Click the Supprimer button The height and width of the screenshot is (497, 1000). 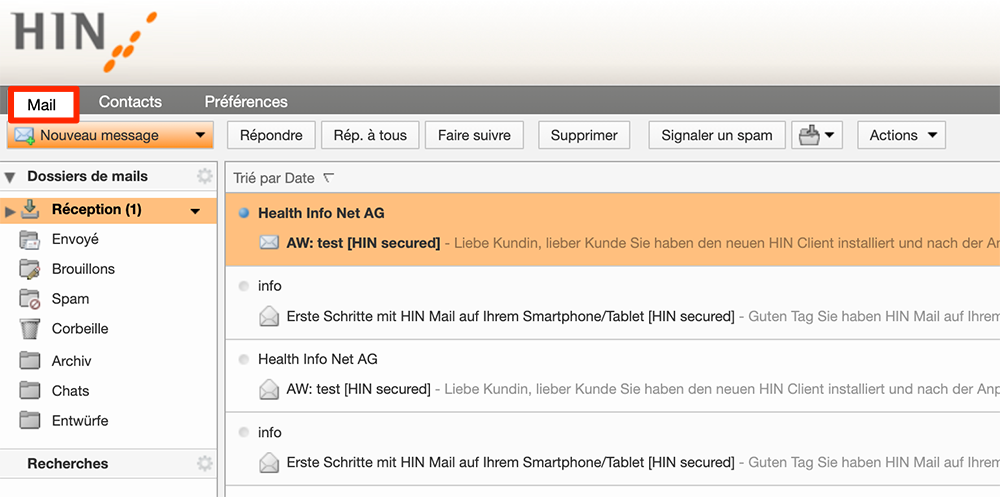coord(584,135)
